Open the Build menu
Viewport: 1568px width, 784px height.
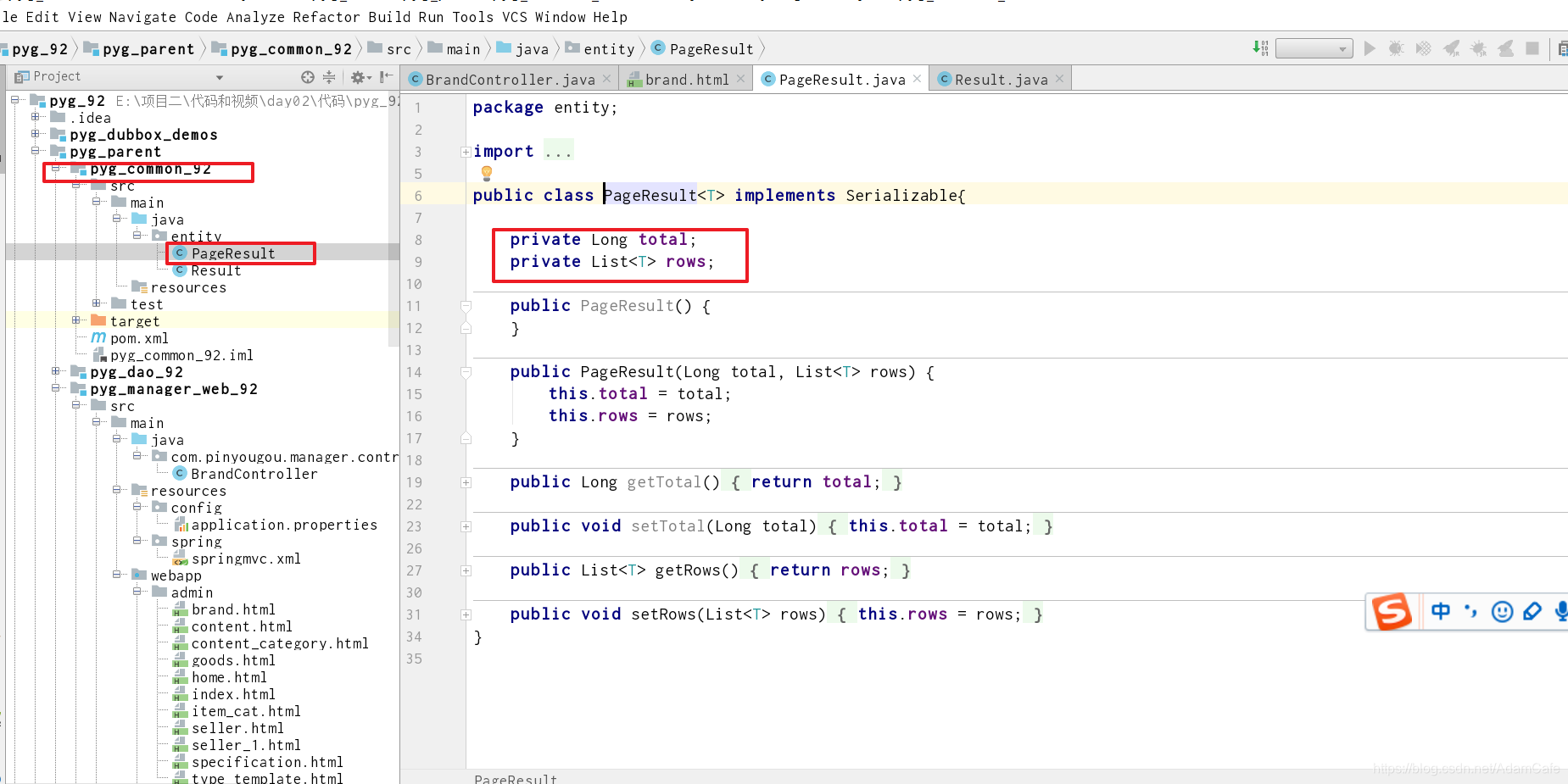388,17
